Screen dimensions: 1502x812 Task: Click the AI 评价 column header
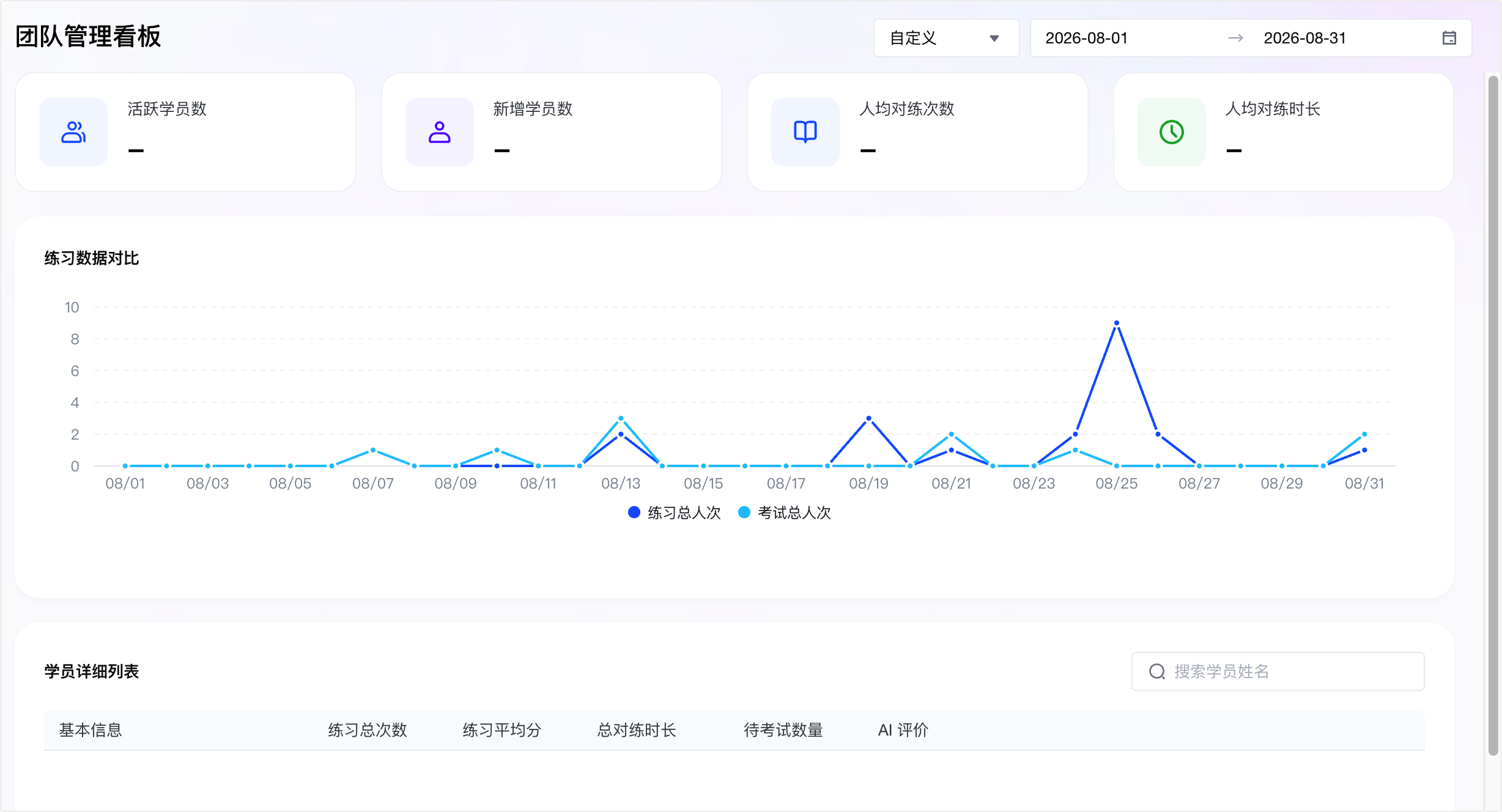pyautogui.click(x=903, y=730)
